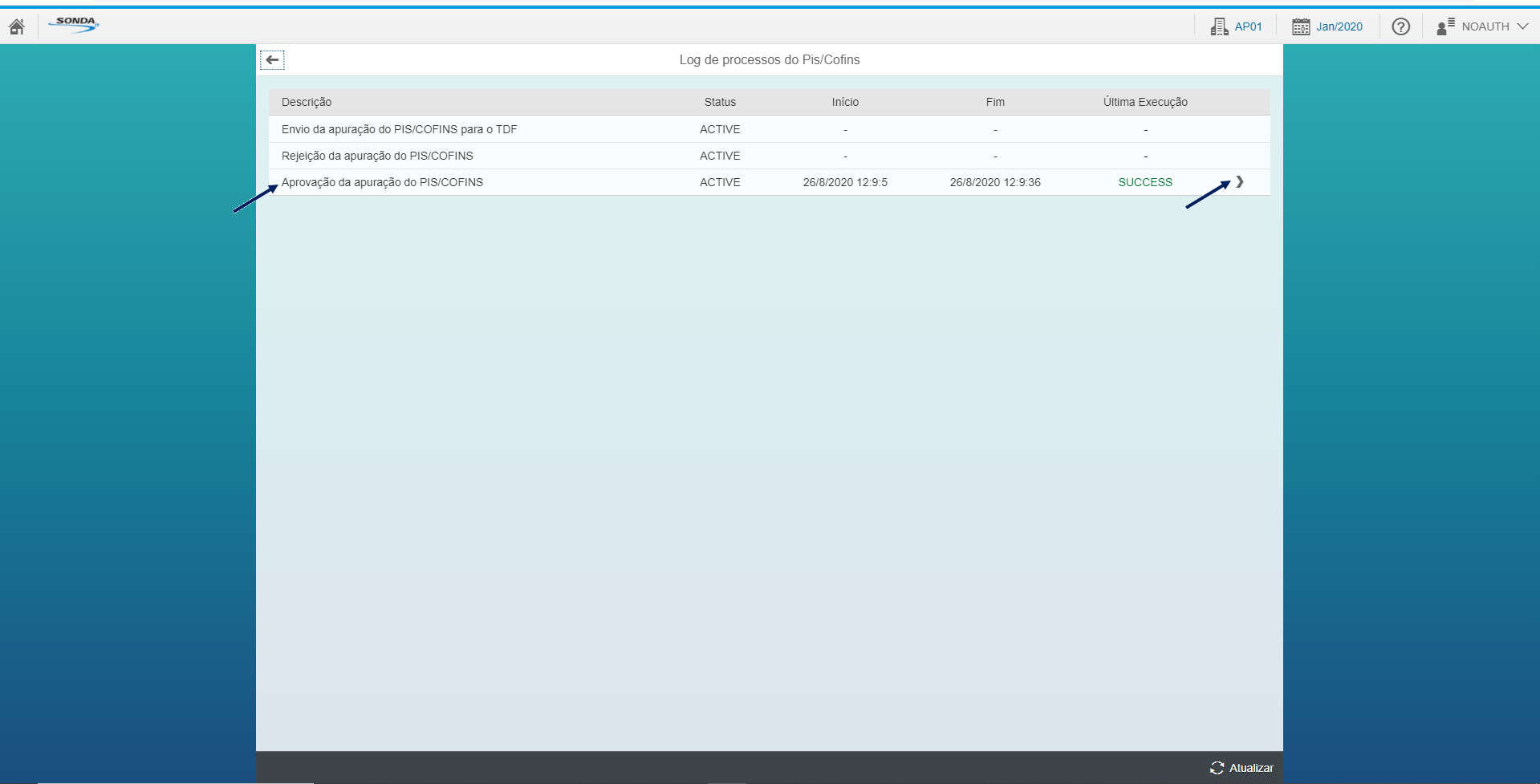1540x784 pixels.
Task: Select the AP01 company link
Action: pyautogui.click(x=1248, y=26)
